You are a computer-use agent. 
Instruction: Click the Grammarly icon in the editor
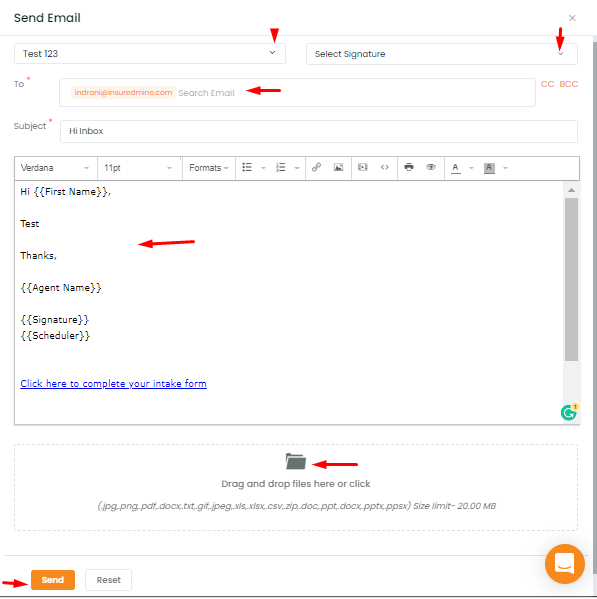(x=569, y=412)
